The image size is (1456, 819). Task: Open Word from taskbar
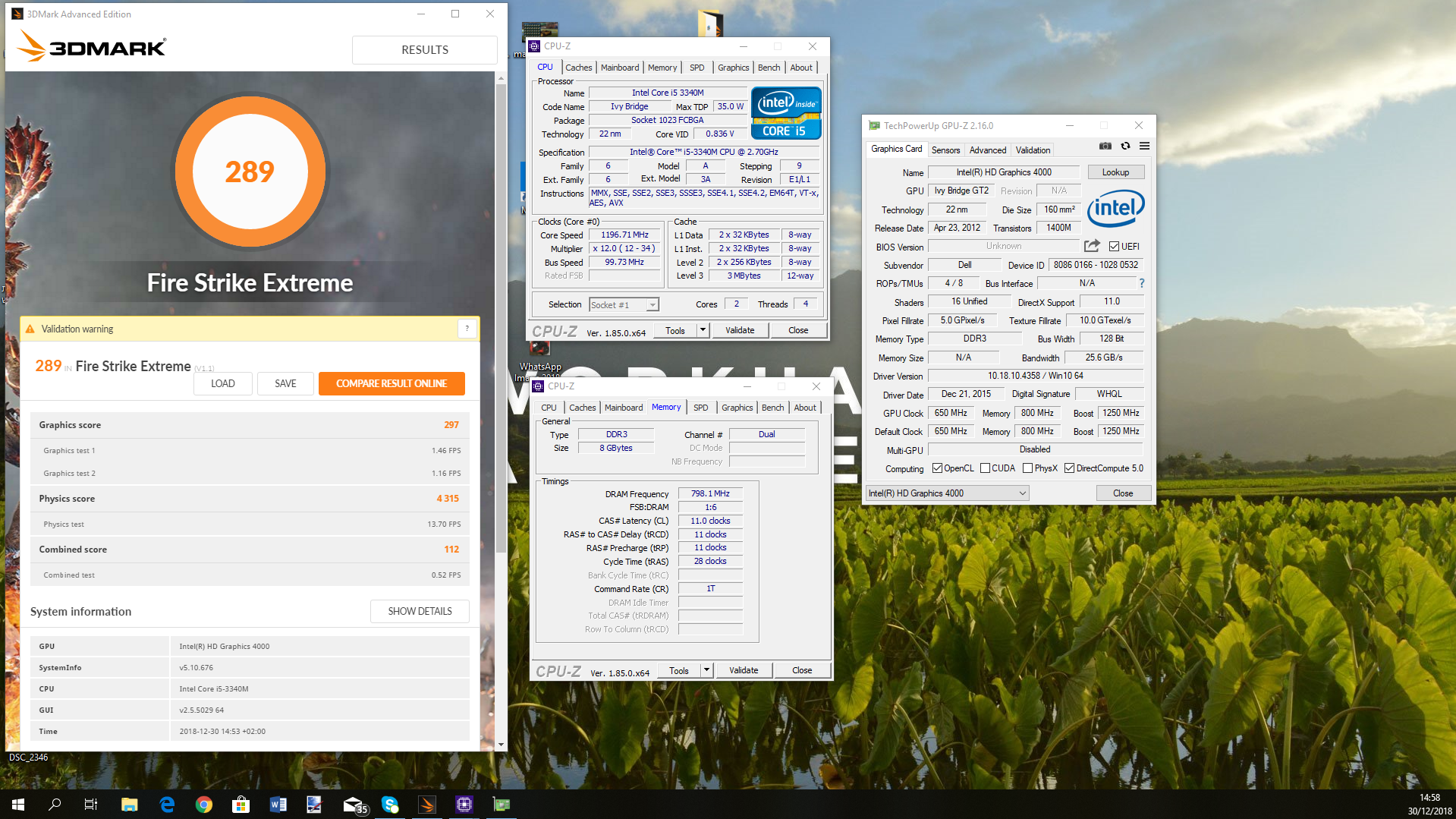tap(278, 805)
